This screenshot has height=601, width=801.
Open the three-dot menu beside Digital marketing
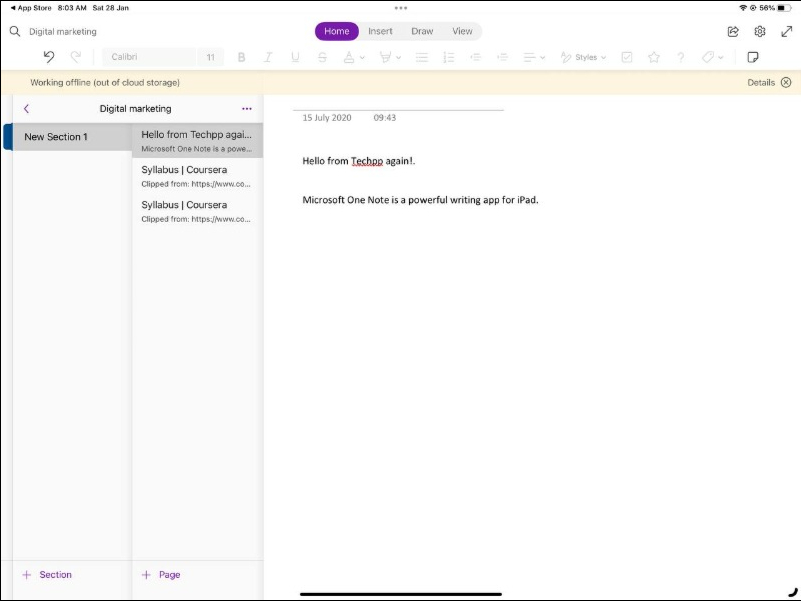247,108
